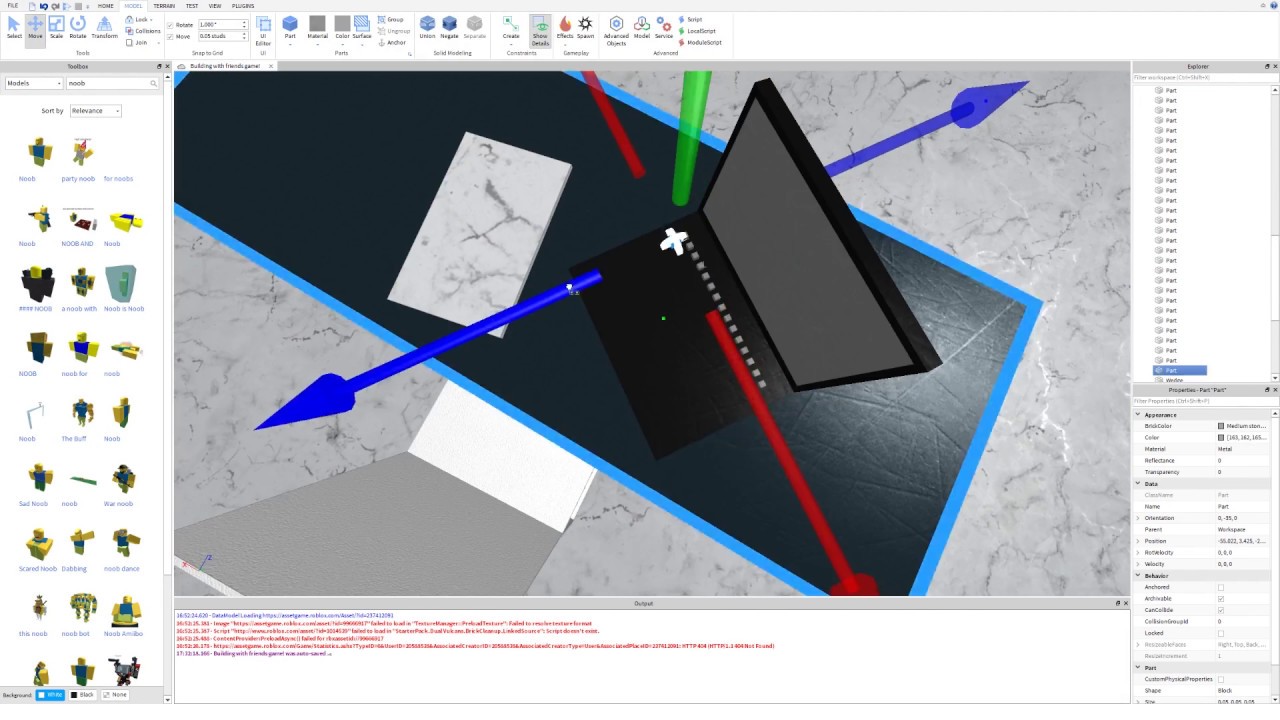The height and width of the screenshot is (720, 1280).
Task: Toggle the CustomPhysicalProperties checkbox
Action: point(1221,680)
